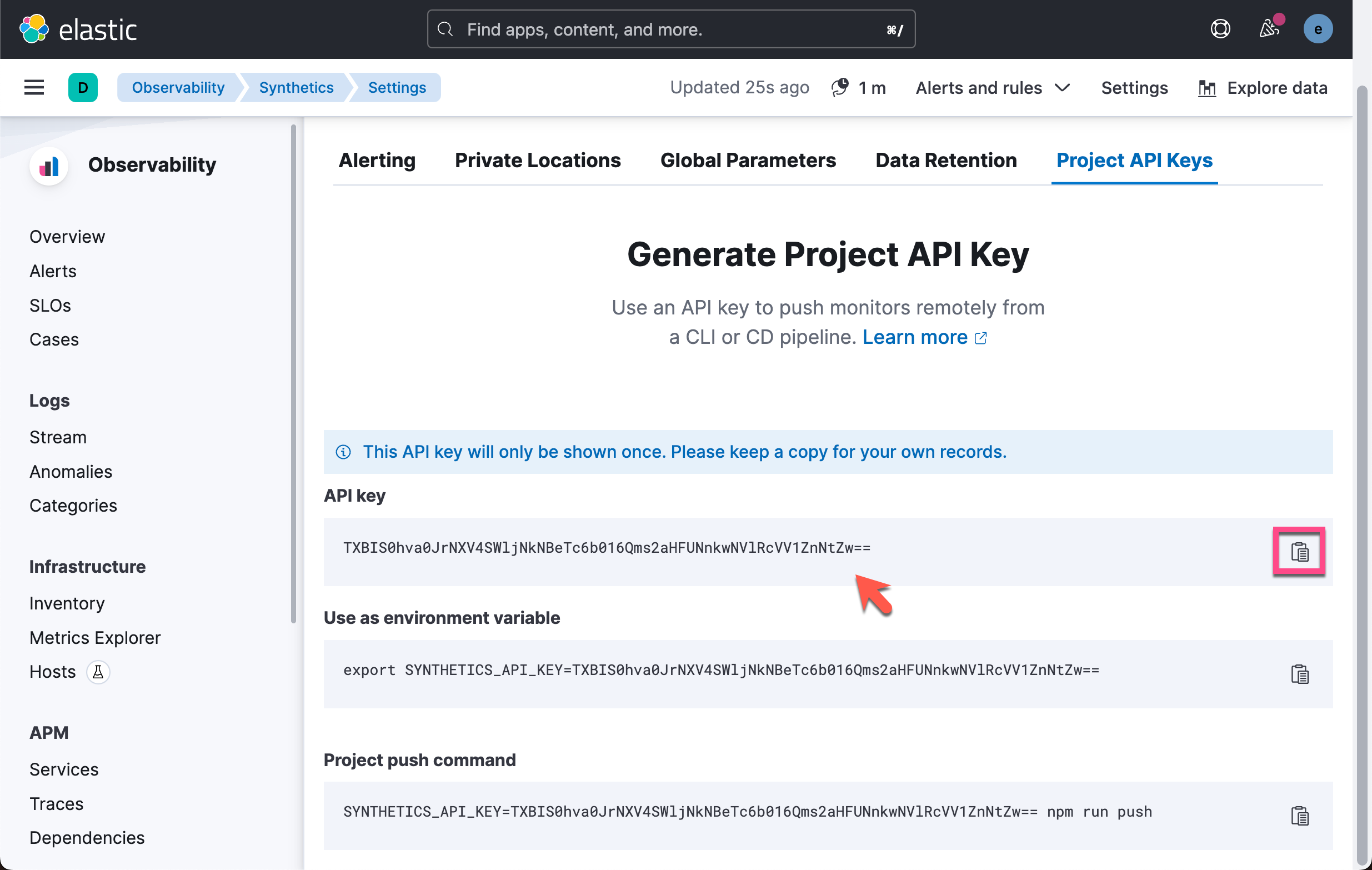Click Explore data in the header
Viewport: 1372px width, 870px height.
coord(1263,88)
